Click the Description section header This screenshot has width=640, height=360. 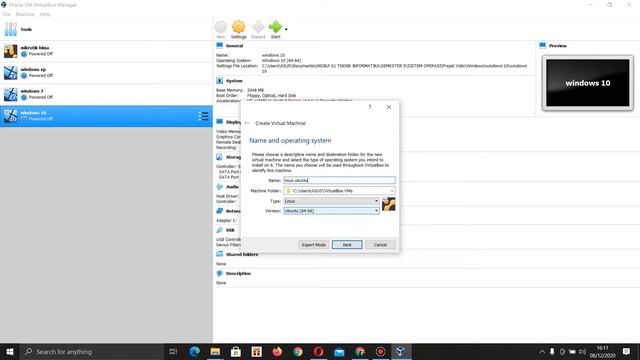pos(238,273)
